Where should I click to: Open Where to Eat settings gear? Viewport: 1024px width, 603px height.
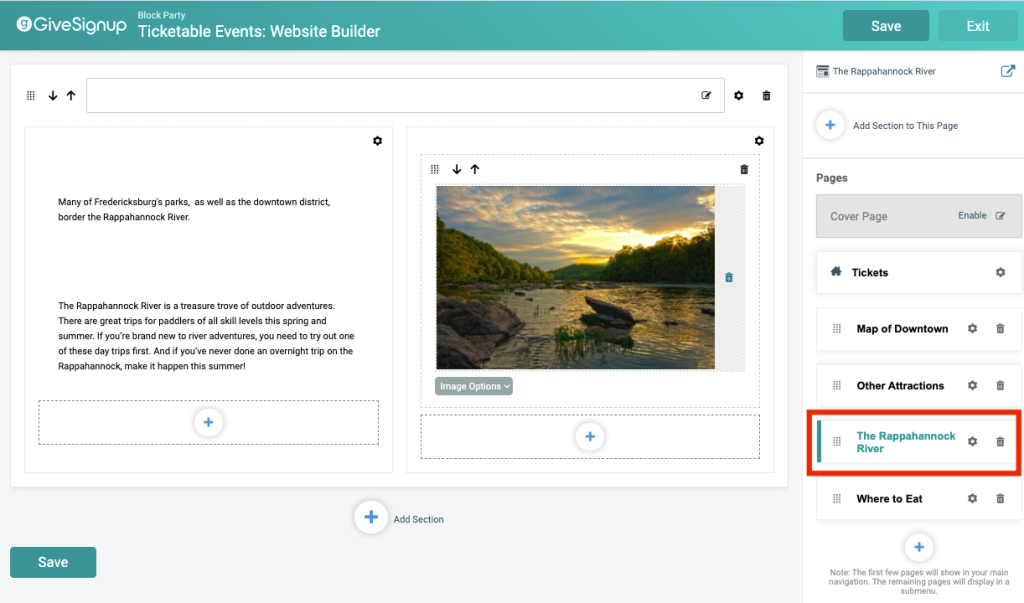pyautogui.click(x=972, y=498)
